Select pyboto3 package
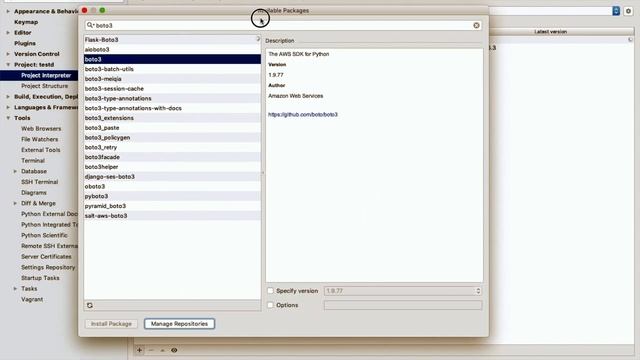640x360 pixels. (x=172, y=196)
